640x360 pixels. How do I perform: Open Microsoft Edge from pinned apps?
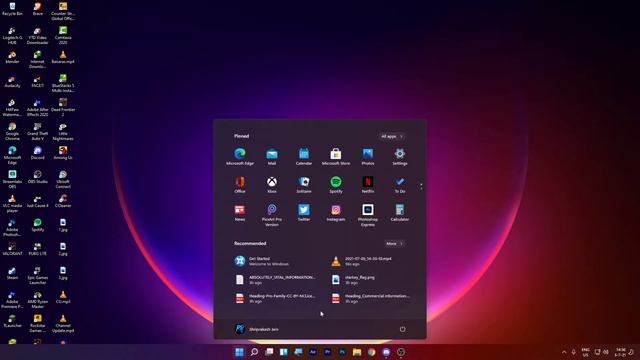[x=240, y=157]
